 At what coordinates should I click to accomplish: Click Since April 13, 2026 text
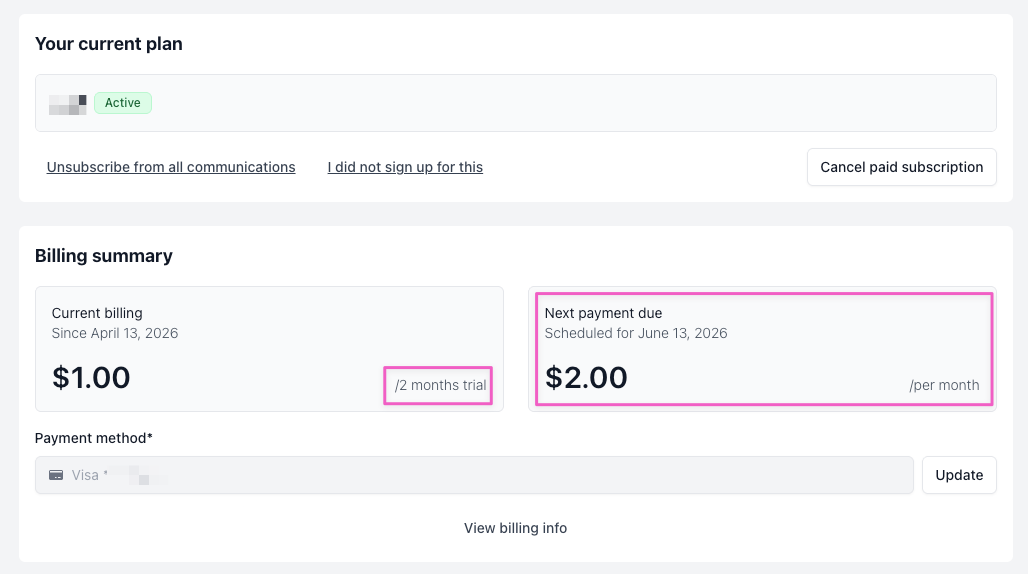tap(115, 333)
